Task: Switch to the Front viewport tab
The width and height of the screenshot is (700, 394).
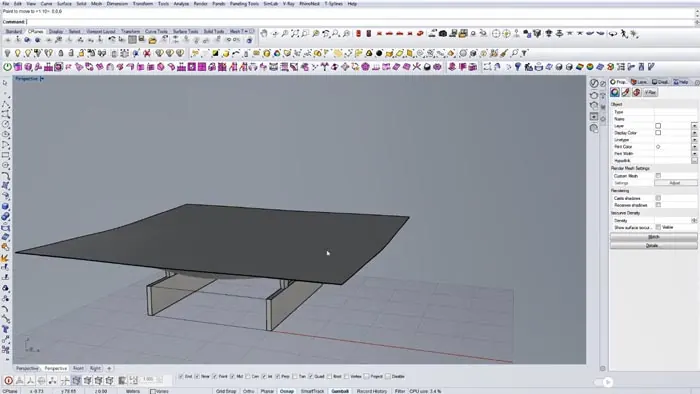Action: pyautogui.click(x=78, y=369)
